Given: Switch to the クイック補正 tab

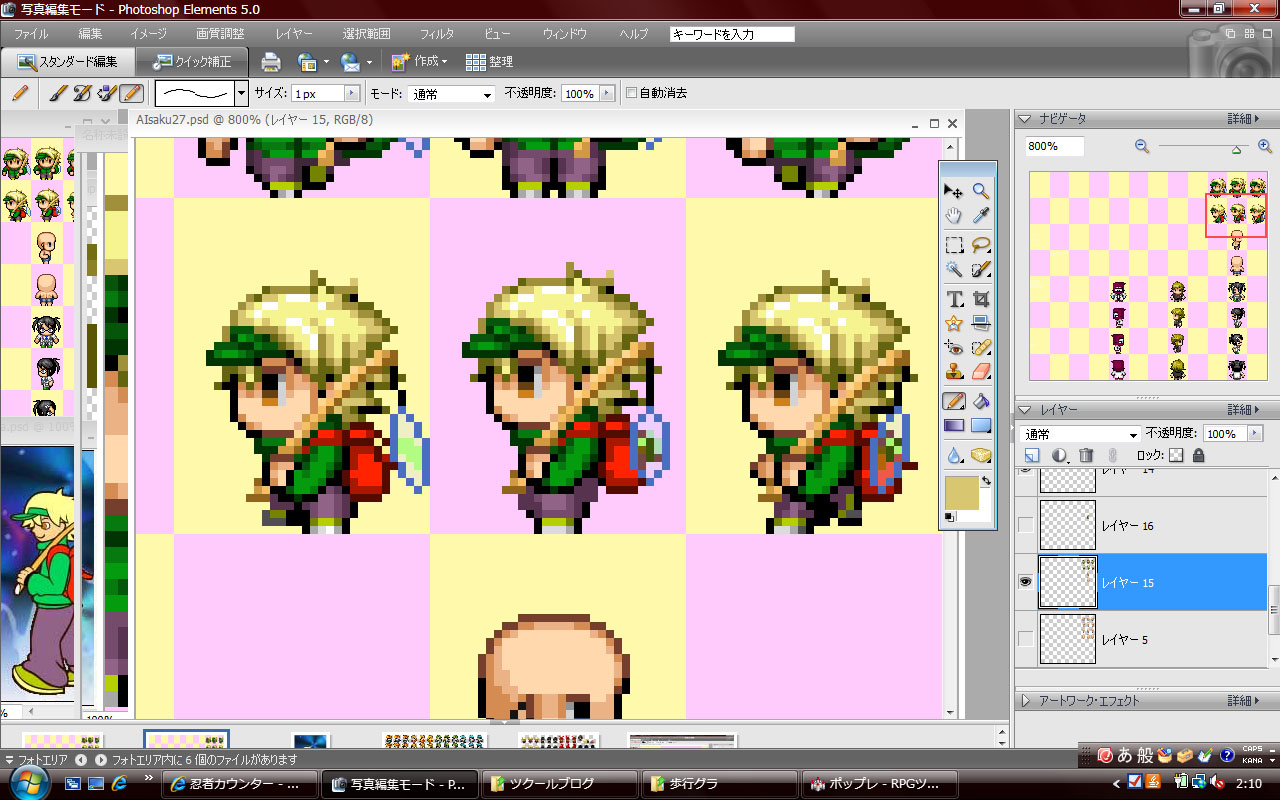Looking at the screenshot, I should click(x=193, y=62).
